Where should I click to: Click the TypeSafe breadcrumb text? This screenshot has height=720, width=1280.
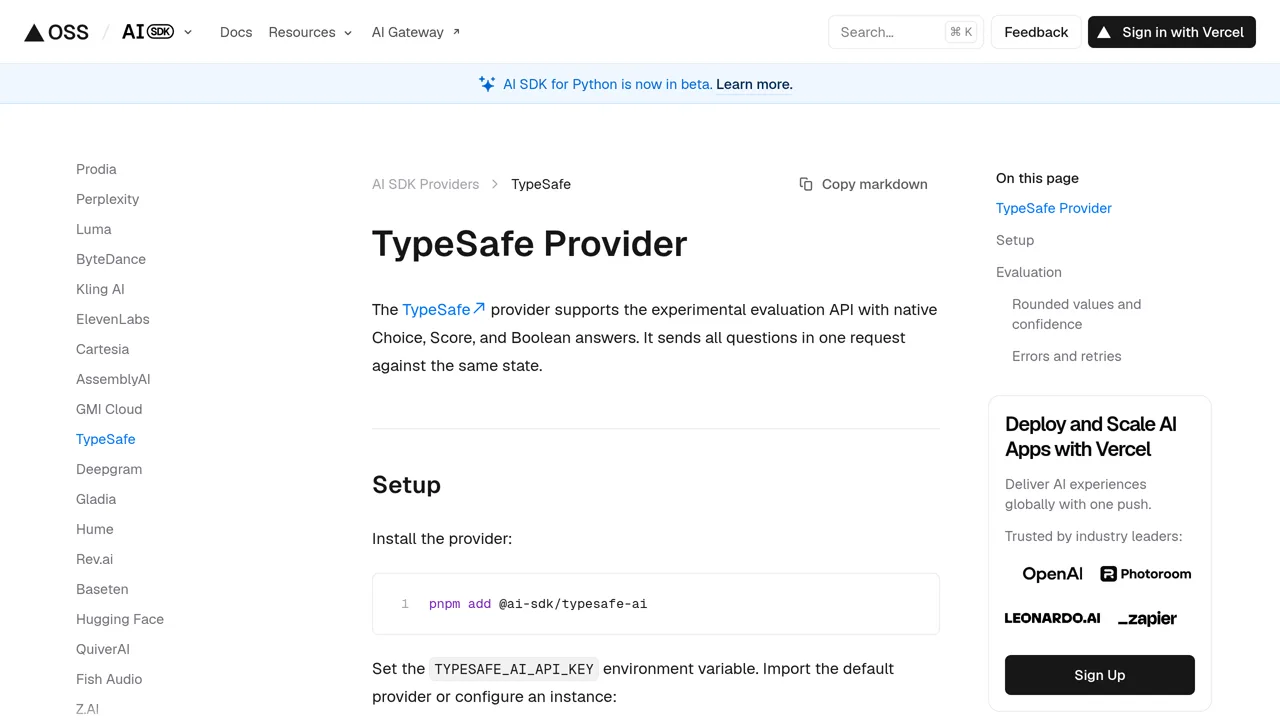click(541, 184)
